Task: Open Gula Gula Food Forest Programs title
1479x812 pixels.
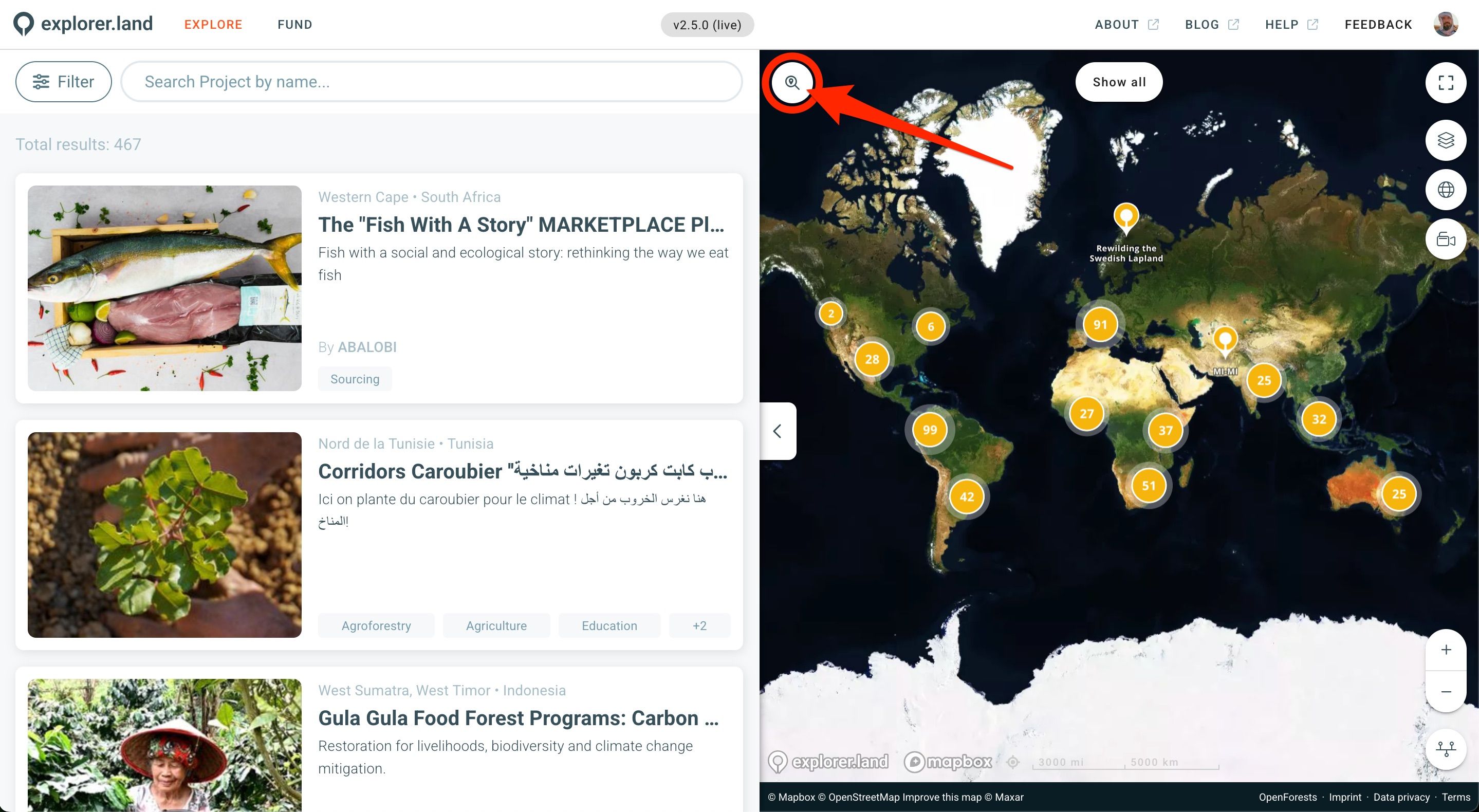Action: click(x=519, y=718)
